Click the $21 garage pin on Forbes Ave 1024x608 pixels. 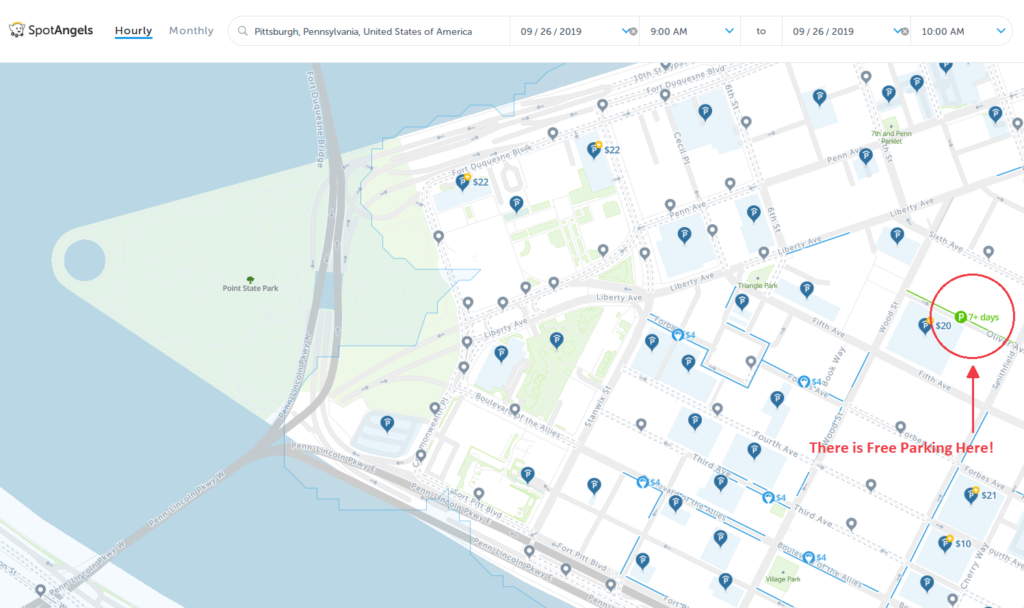tap(973, 493)
